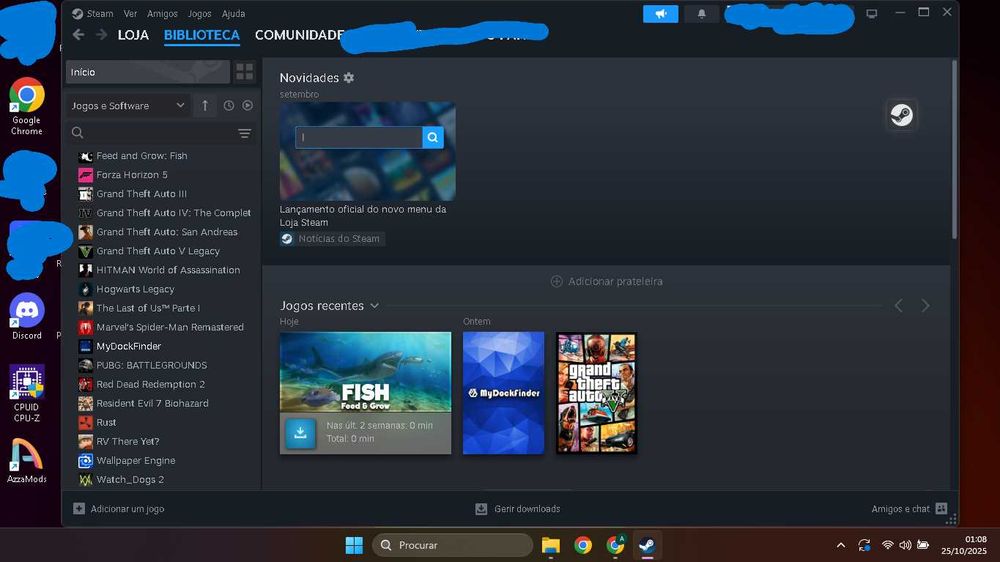Image resolution: width=1000 pixels, height=562 pixels.
Task: Select Grand Theft Auto IV: The Complete
Action: tap(165, 213)
